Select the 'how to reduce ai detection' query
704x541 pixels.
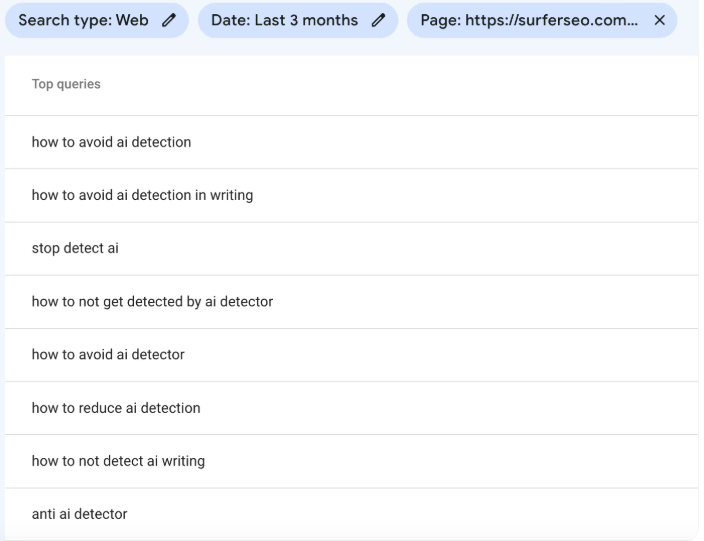pos(116,408)
